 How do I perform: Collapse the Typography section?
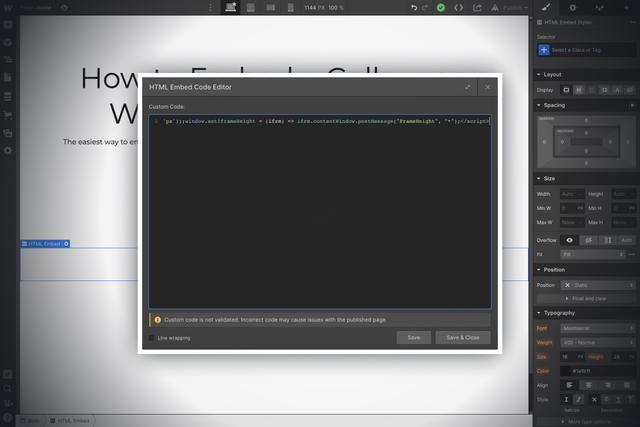click(540, 313)
